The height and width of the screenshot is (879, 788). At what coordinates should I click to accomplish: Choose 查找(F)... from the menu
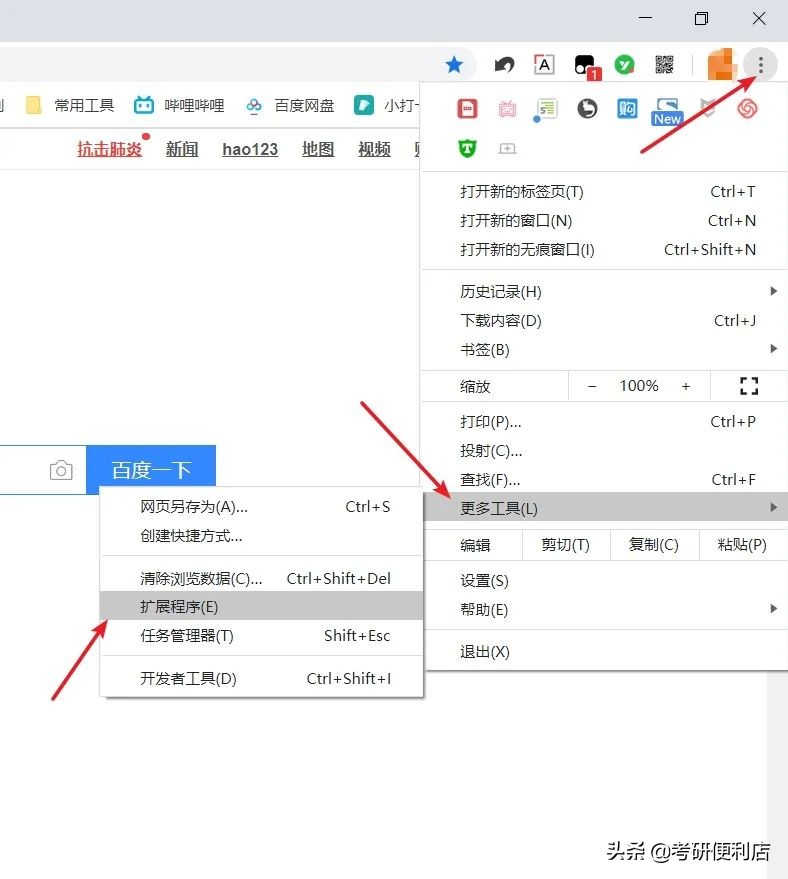(x=605, y=480)
